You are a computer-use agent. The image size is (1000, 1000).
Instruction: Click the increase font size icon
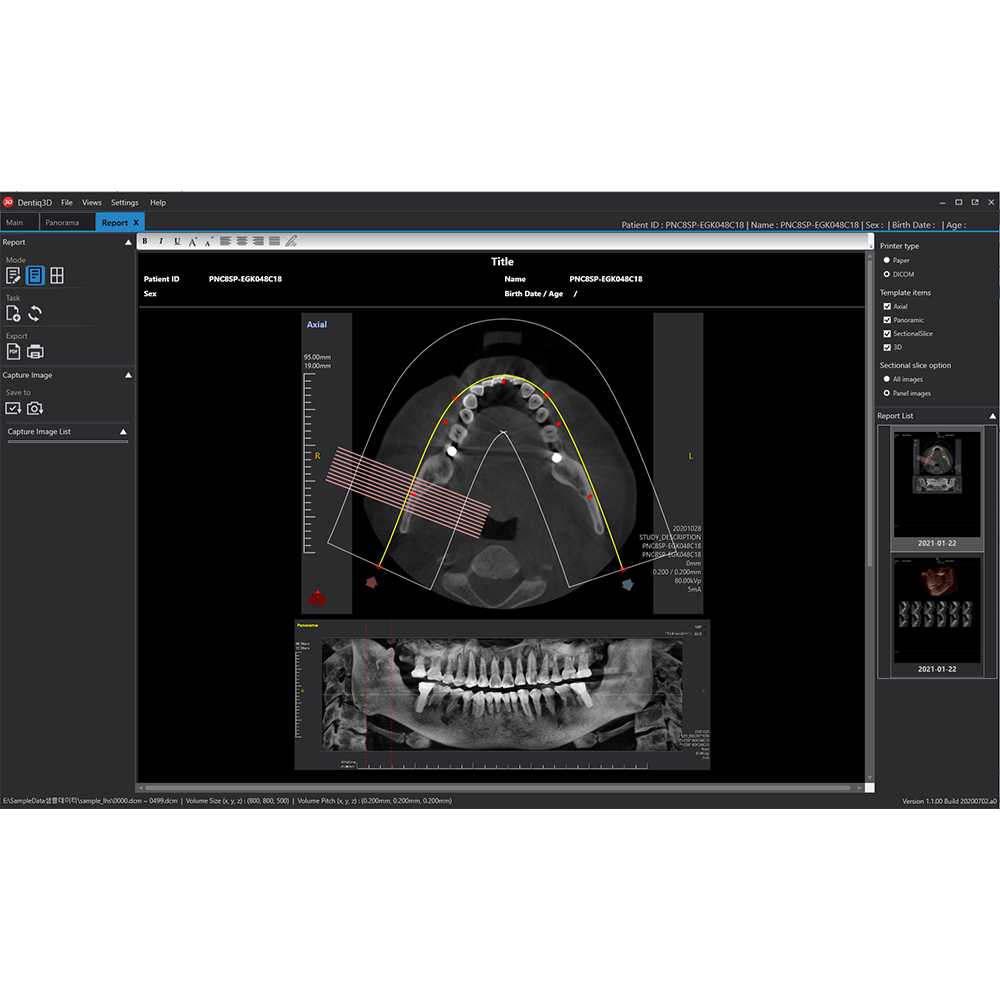(x=194, y=241)
